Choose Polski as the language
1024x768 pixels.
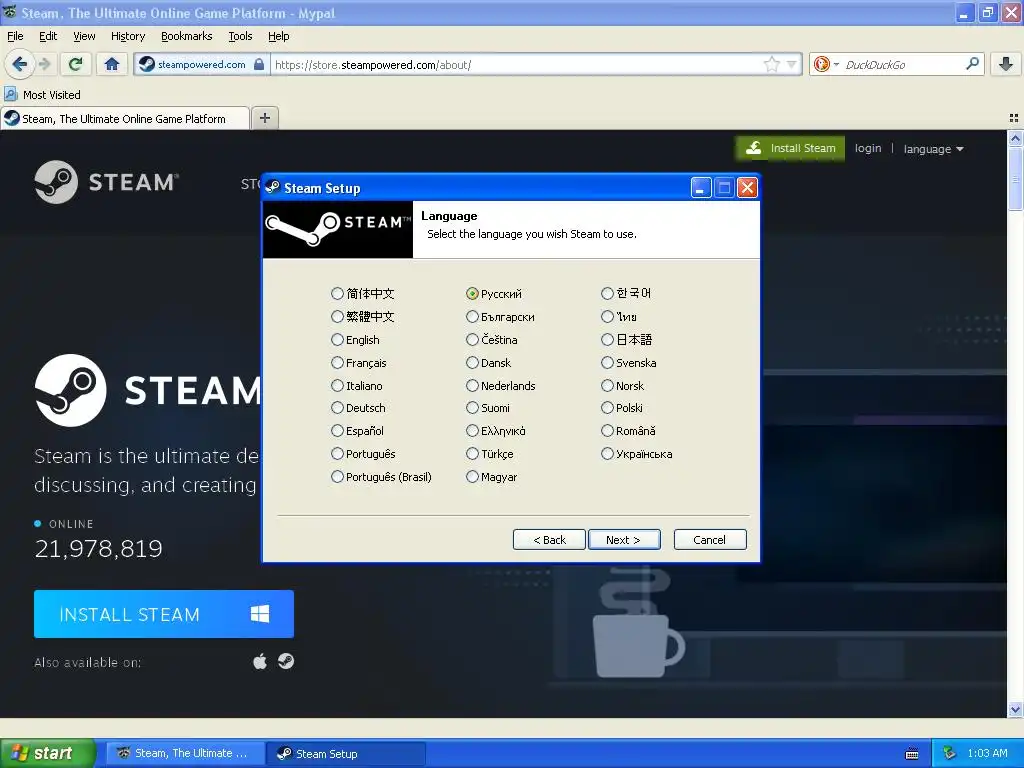(622, 408)
